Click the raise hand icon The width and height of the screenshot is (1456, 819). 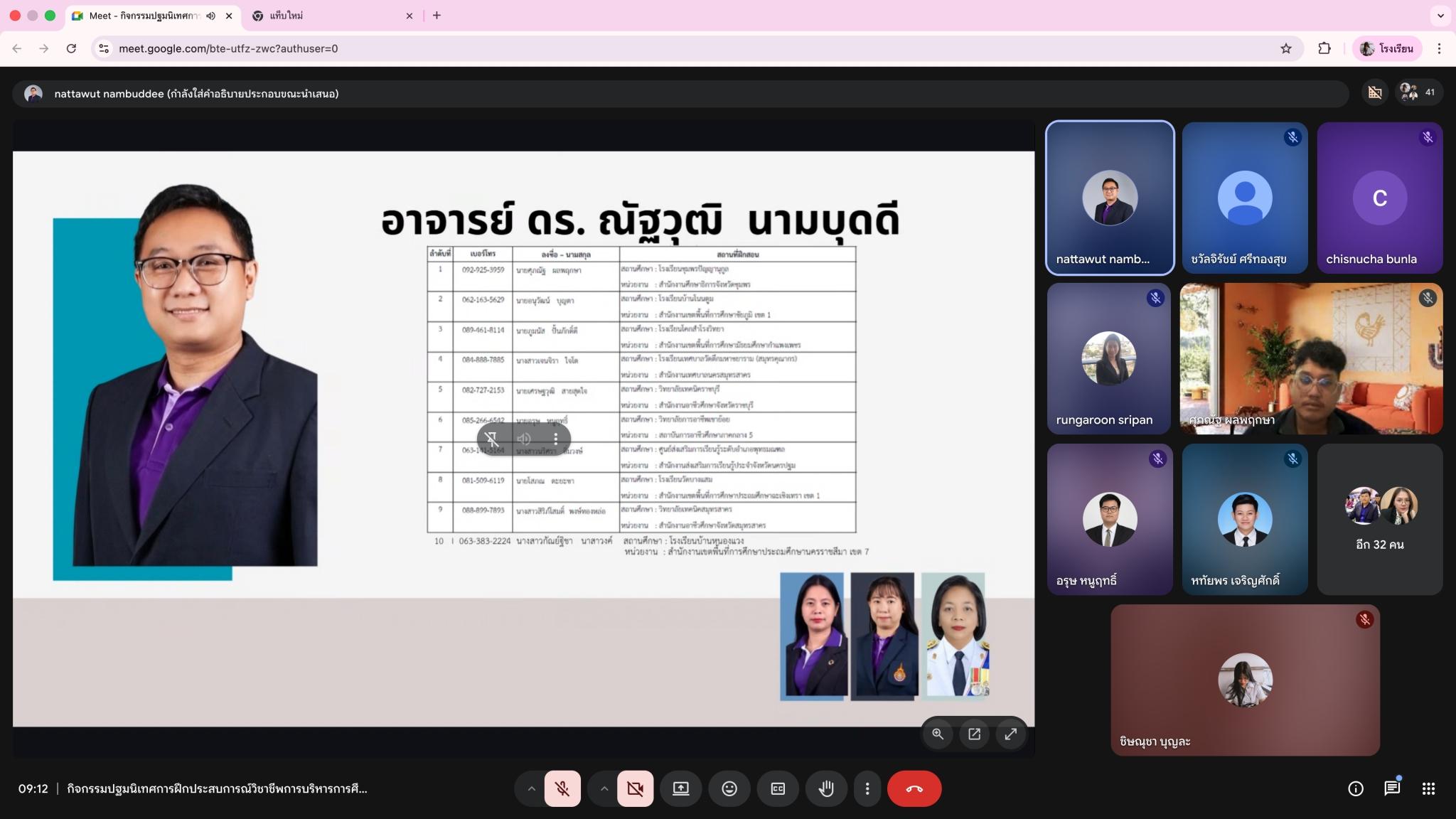(825, 788)
